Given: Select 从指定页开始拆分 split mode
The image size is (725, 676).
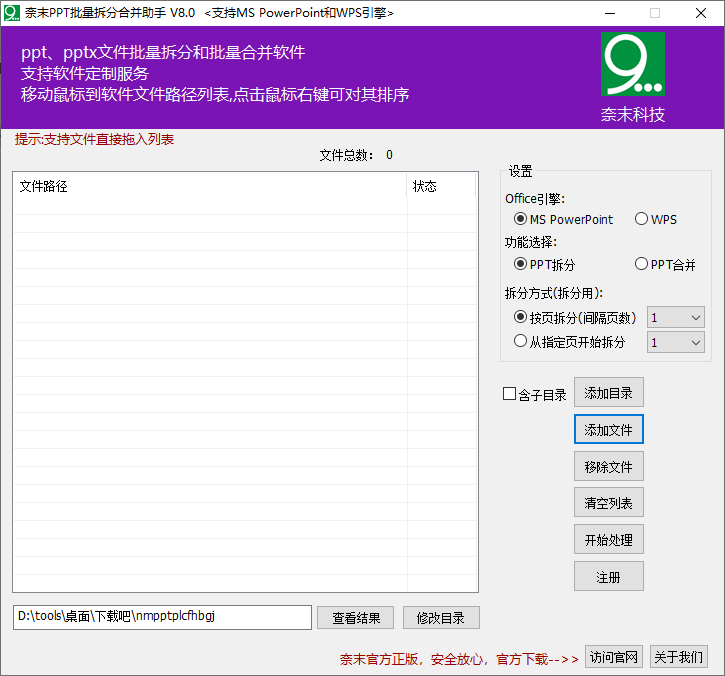Looking at the screenshot, I should pyautogui.click(x=570, y=342).
